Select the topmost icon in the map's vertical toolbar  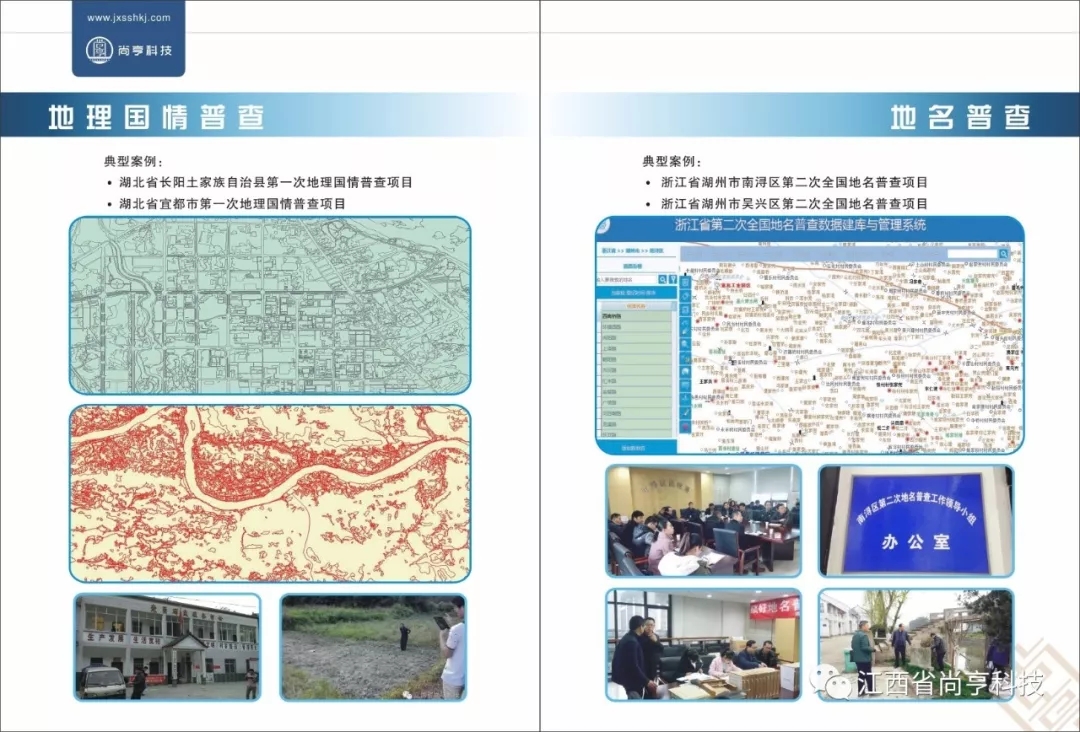pos(685,282)
